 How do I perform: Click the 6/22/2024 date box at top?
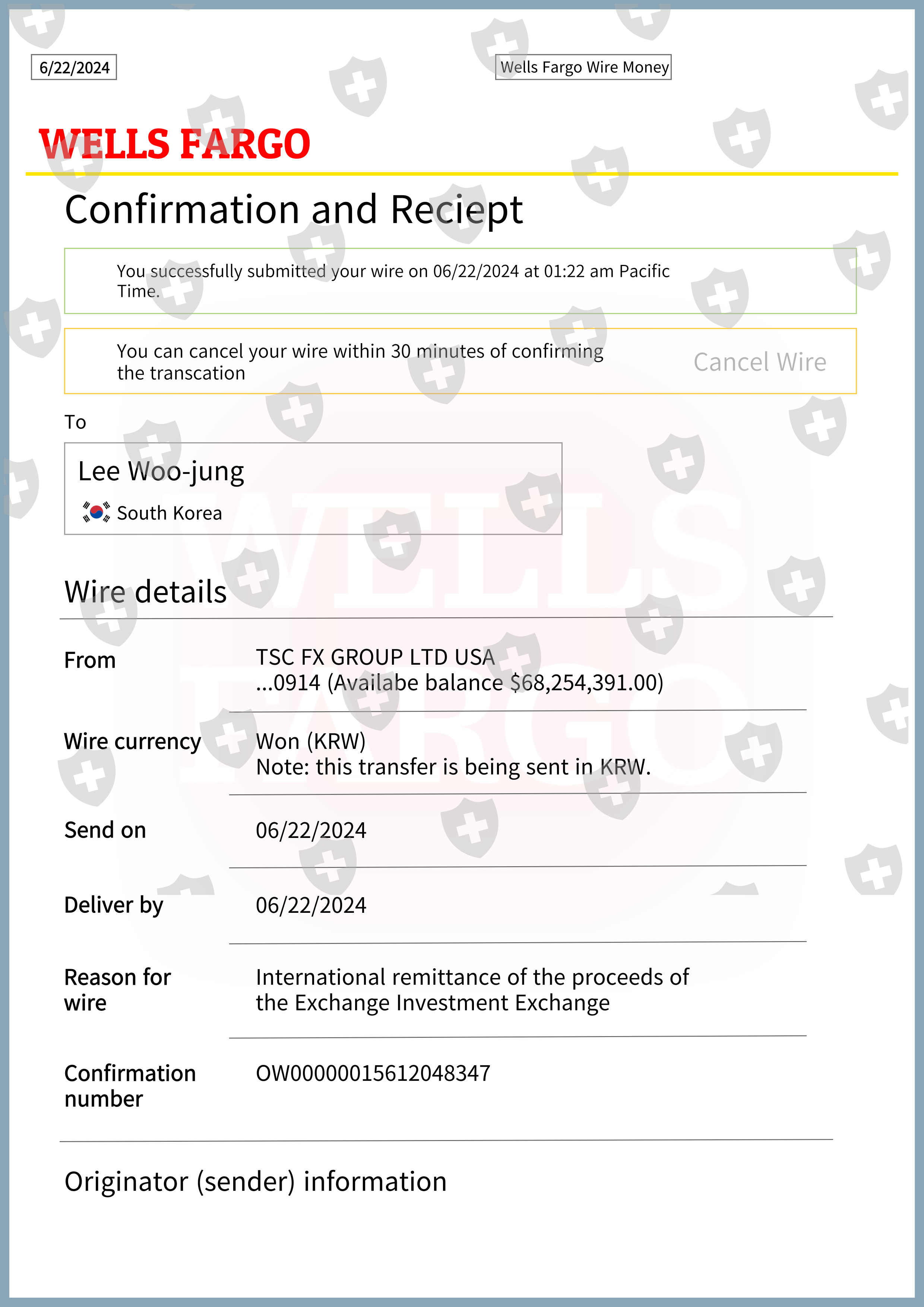click(x=74, y=68)
